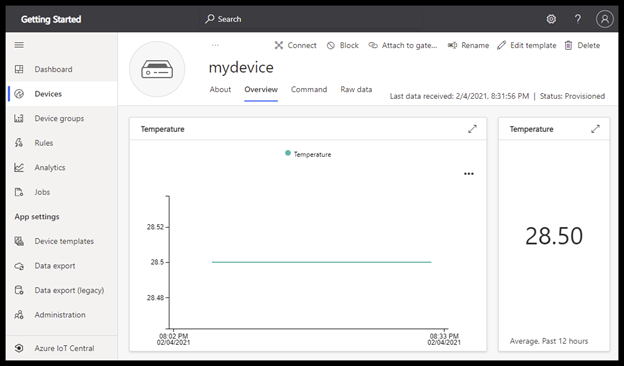Choose Edit template command

tap(533, 45)
